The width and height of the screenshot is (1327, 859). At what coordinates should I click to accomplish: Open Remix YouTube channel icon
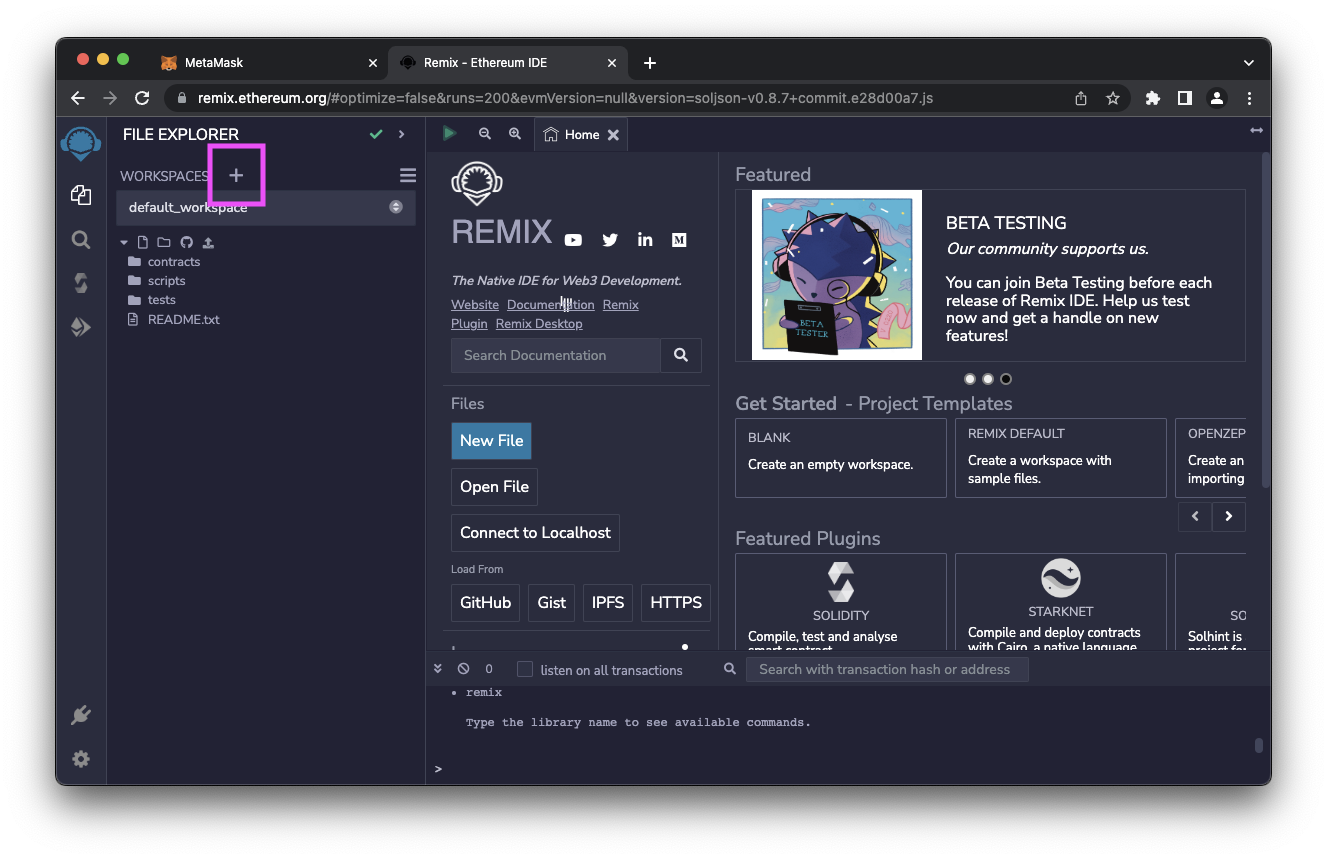click(x=573, y=240)
